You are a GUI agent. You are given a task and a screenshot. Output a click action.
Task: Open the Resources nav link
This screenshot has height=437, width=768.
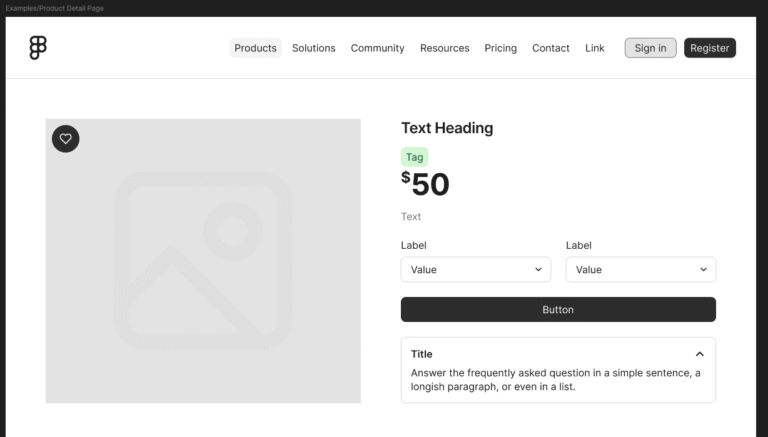click(444, 48)
